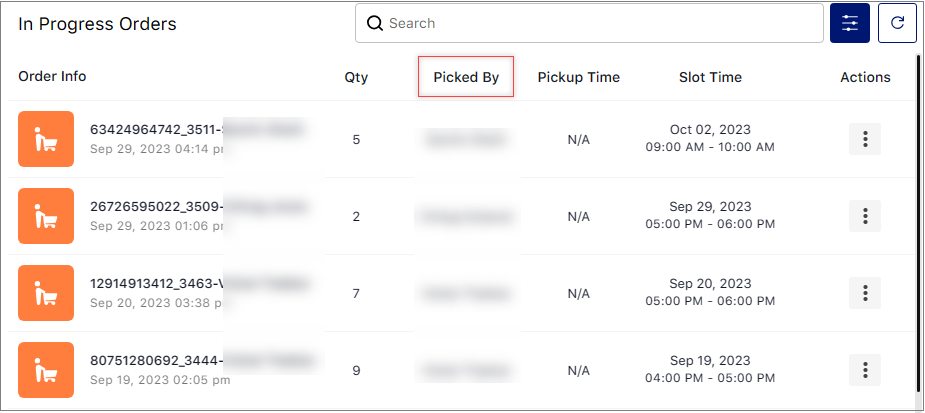Open actions menu for Sep 20 order
The image size is (925, 413).
[865, 293]
